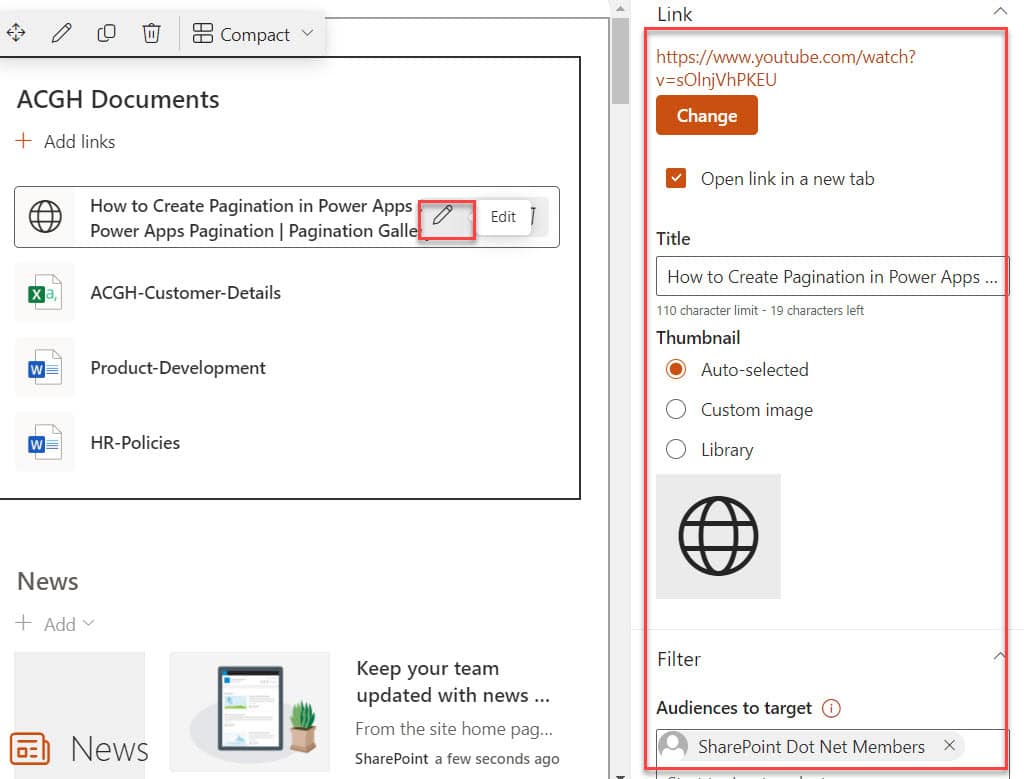This screenshot has height=779, width=1024.
Task: Click the SharePoint Dot Net Members avatar icon
Action: pyautogui.click(x=673, y=746)
